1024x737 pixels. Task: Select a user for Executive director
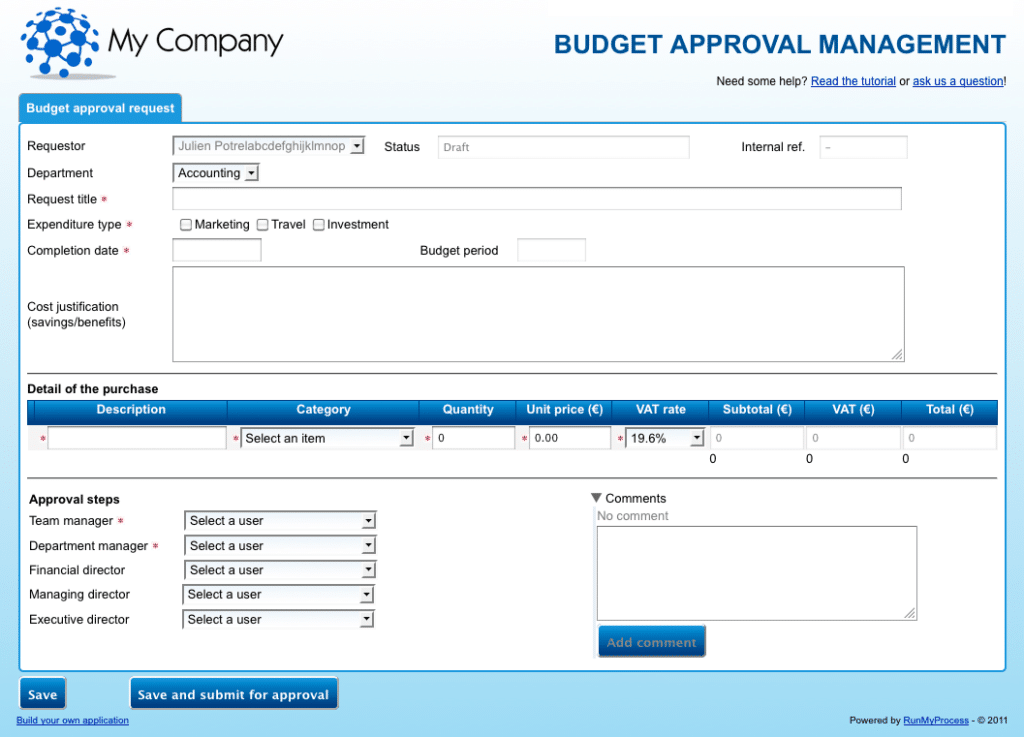[278, 619]
